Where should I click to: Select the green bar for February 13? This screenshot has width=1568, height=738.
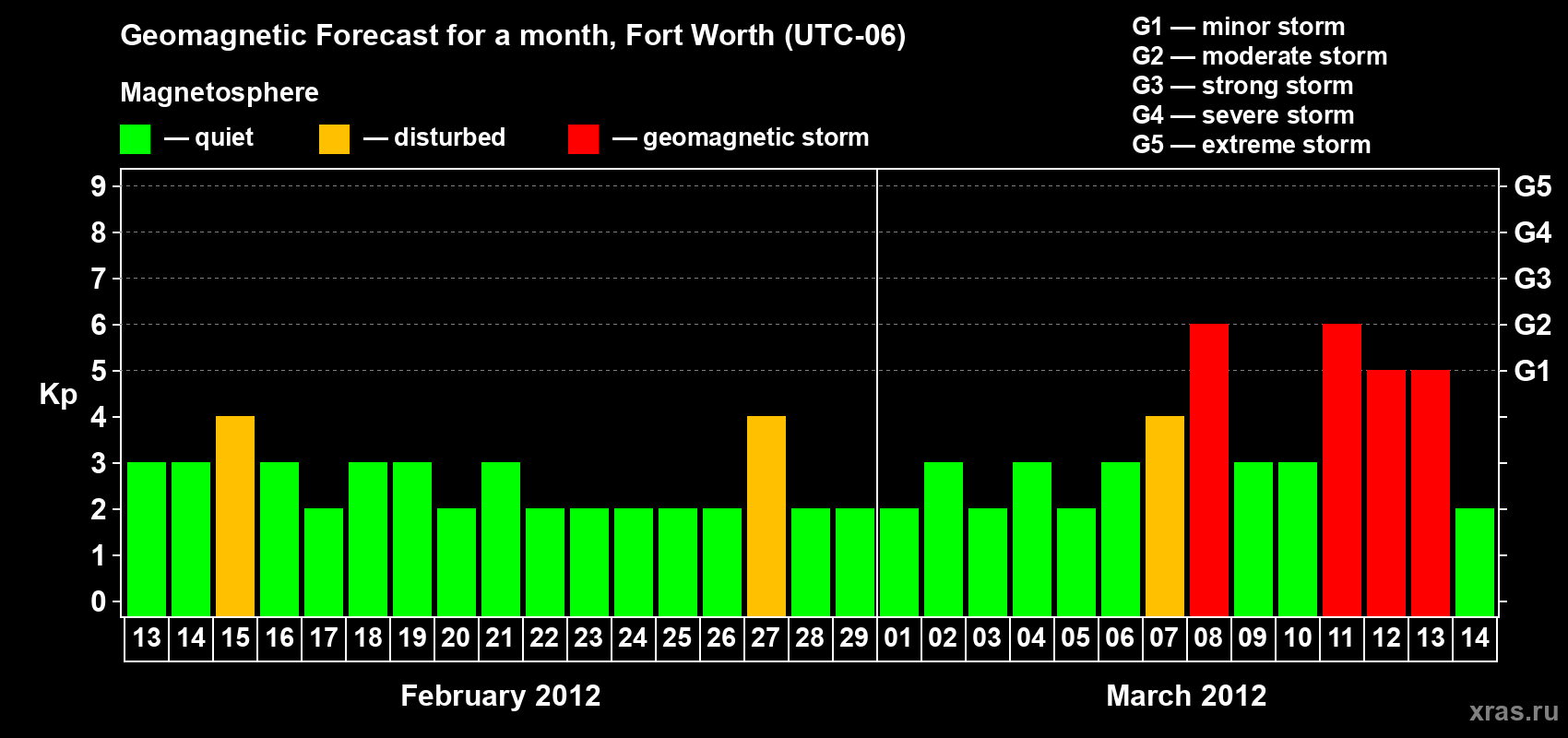[147, 539]
